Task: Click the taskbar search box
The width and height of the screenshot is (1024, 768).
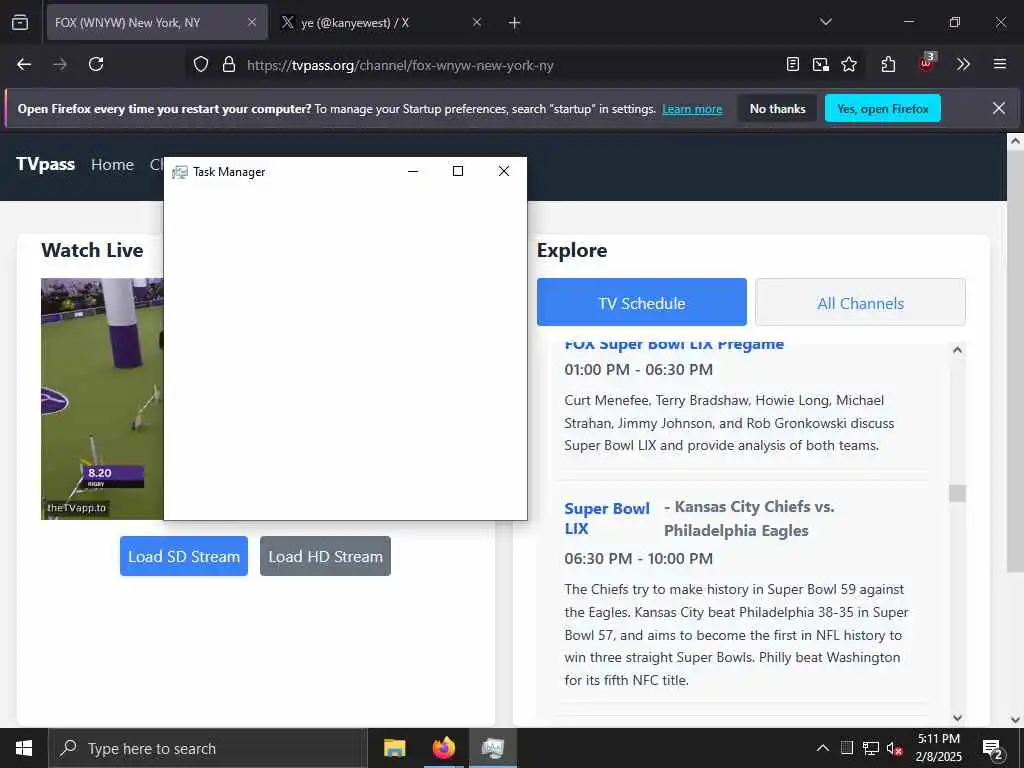Action: (208, 748)
